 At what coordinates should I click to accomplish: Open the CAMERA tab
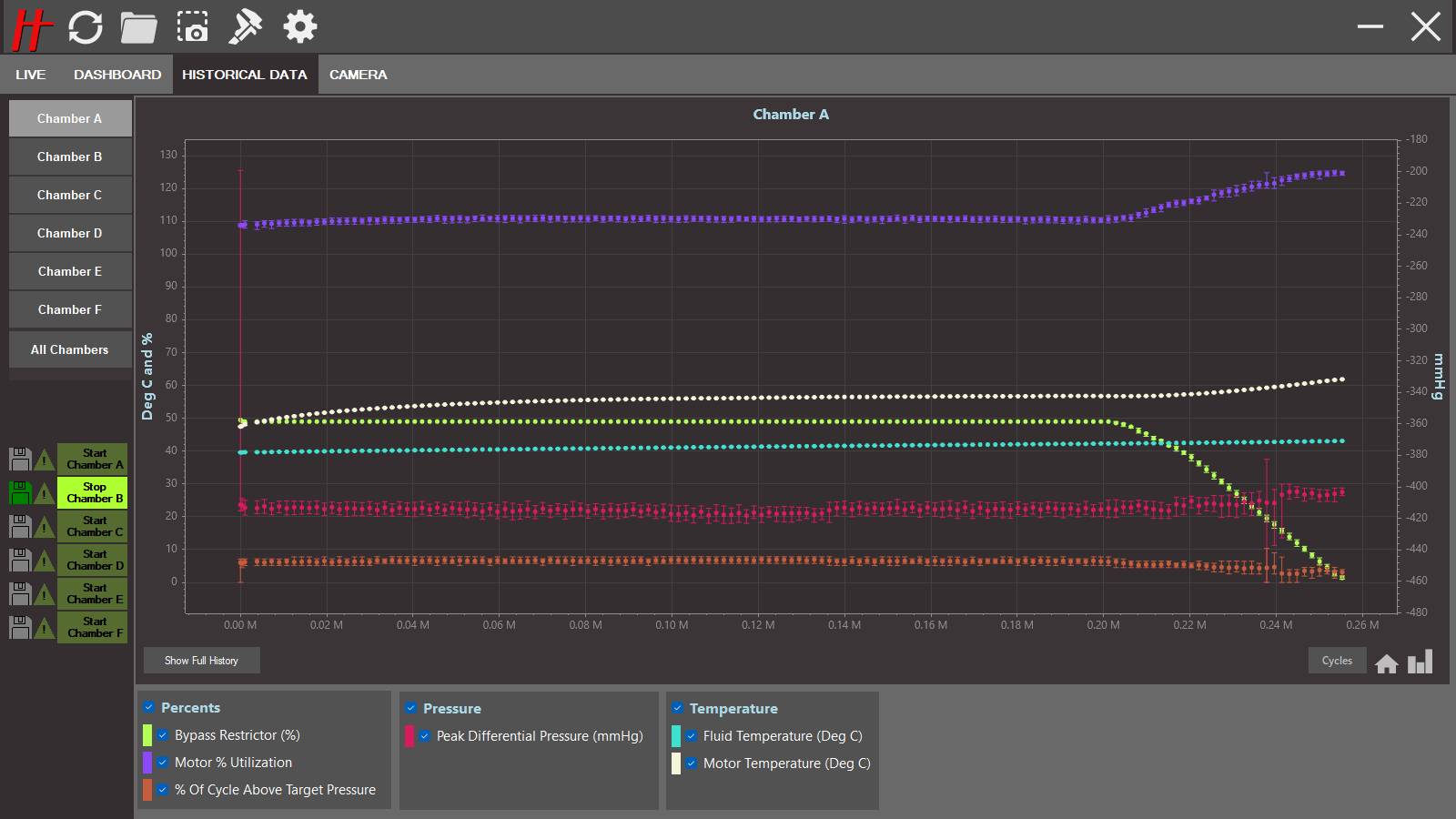pos(358,75)
